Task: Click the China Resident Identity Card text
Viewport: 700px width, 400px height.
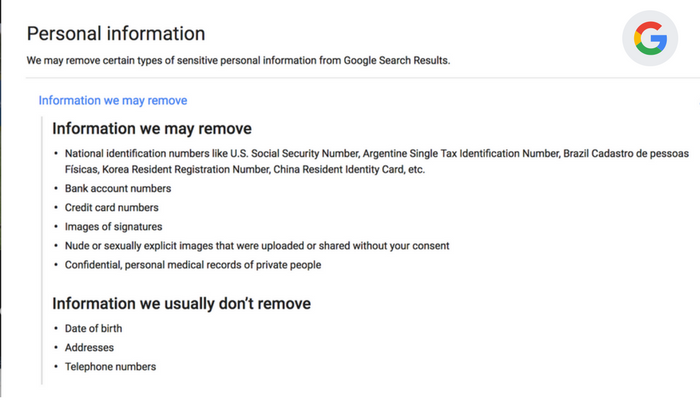Action: coord(338,170)
